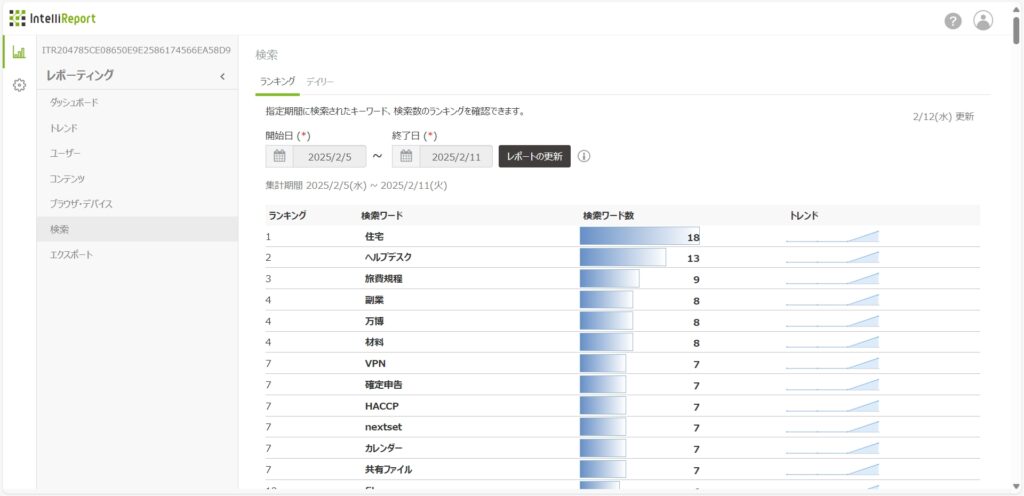Click the search word 共有ファイル
1024x496 pixels.
coord(388,470)
